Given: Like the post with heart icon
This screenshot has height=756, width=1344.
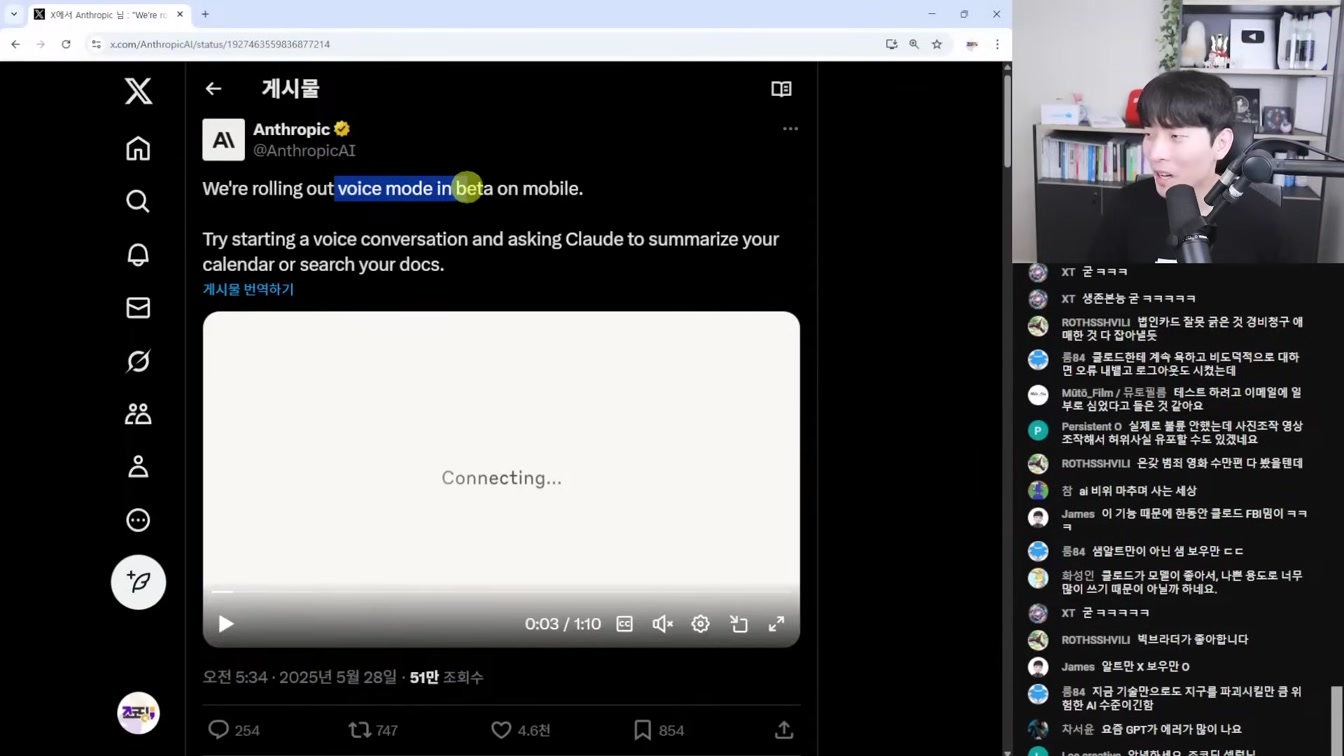Looking at the screenshot, I should pos(501,730).
